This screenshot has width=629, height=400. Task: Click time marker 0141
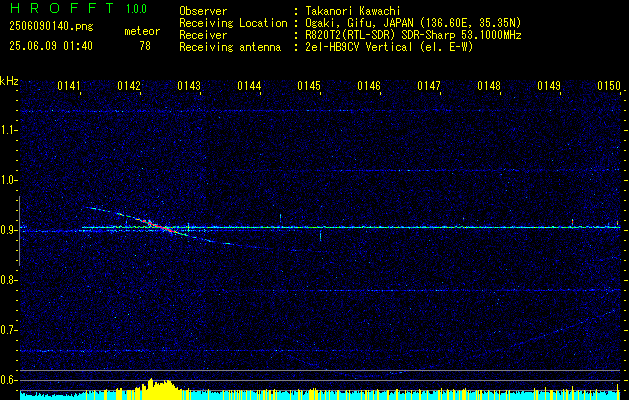click(x=69, y=86)
